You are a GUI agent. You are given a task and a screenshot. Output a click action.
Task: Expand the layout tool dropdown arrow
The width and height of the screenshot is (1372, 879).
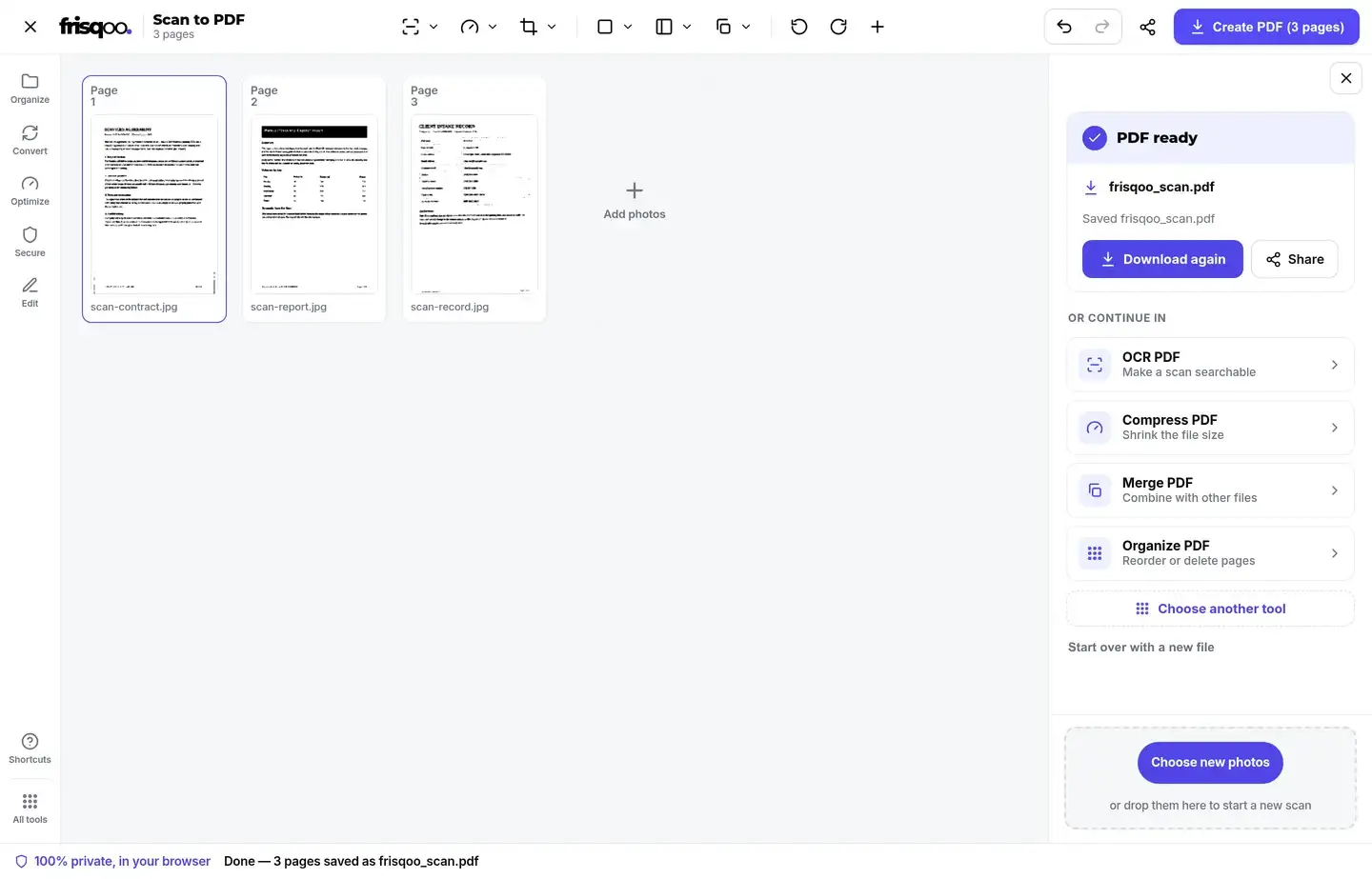click(x=687, y=27)
